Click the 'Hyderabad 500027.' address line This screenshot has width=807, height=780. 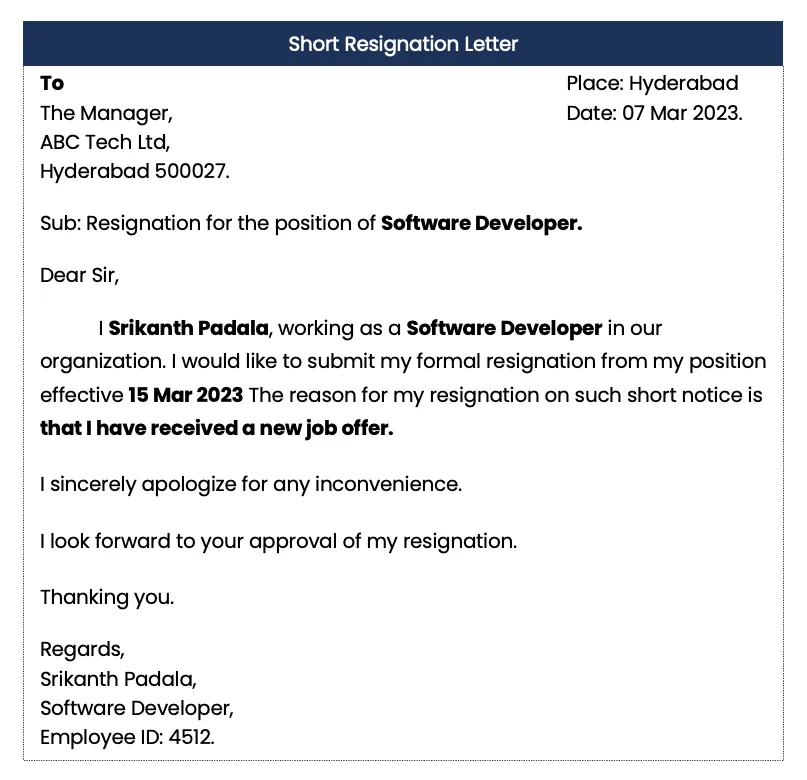135,172
